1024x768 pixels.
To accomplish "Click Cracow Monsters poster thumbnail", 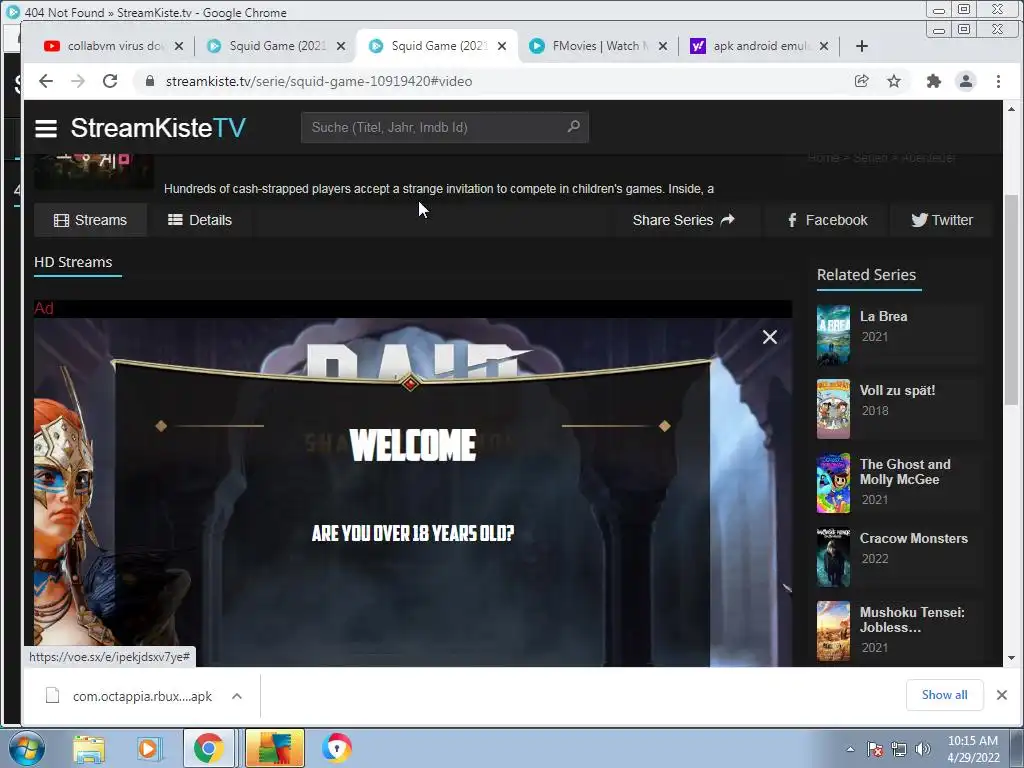I will 833,557.
